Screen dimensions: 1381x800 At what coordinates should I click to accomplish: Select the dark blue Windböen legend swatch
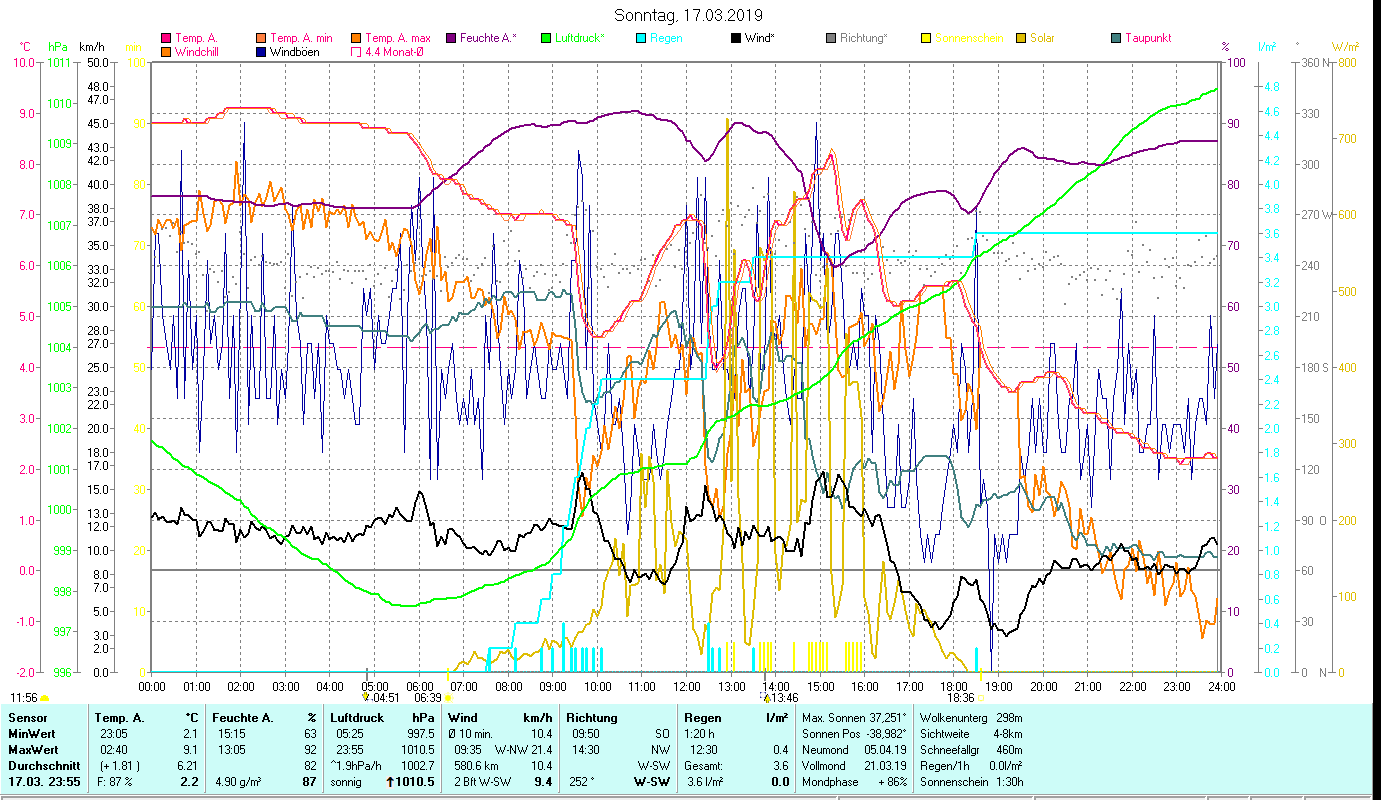[x=261, y=52]
